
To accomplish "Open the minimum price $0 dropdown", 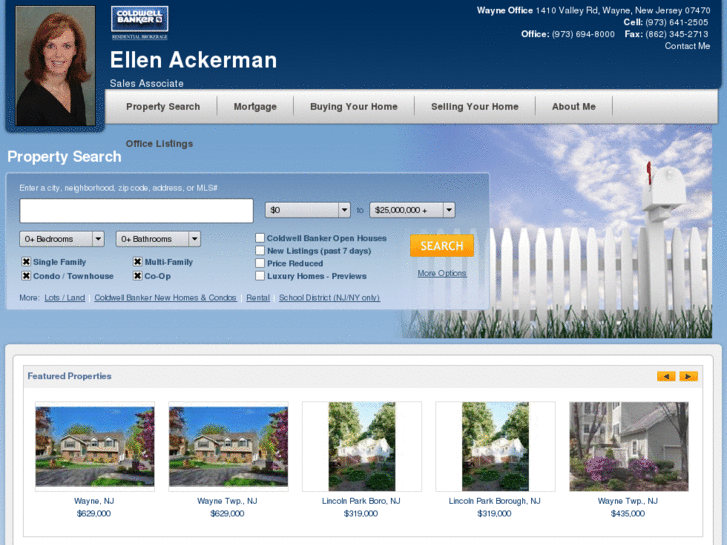I will pos(307,210).
